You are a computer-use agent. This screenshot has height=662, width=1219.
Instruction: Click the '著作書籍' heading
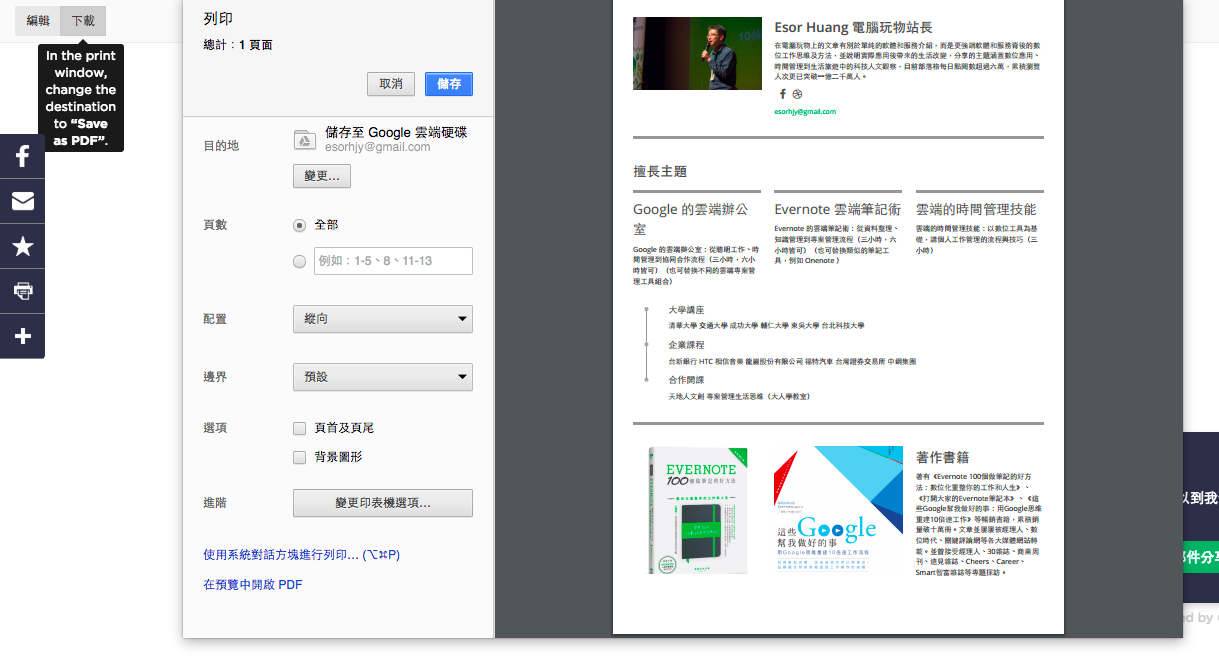pos(942,457)
